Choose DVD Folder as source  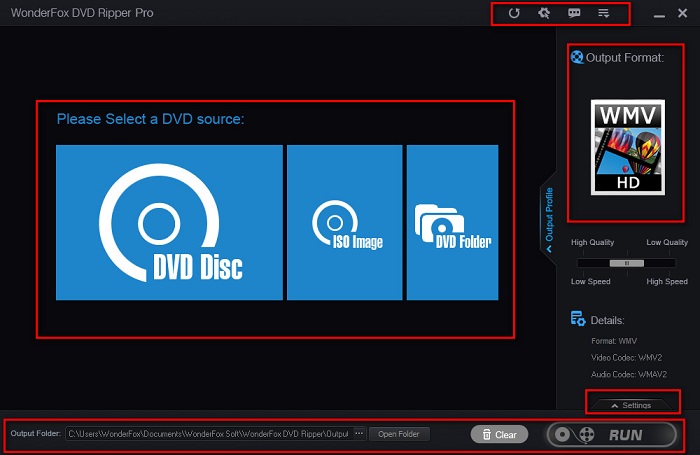[x=453, y=222]
